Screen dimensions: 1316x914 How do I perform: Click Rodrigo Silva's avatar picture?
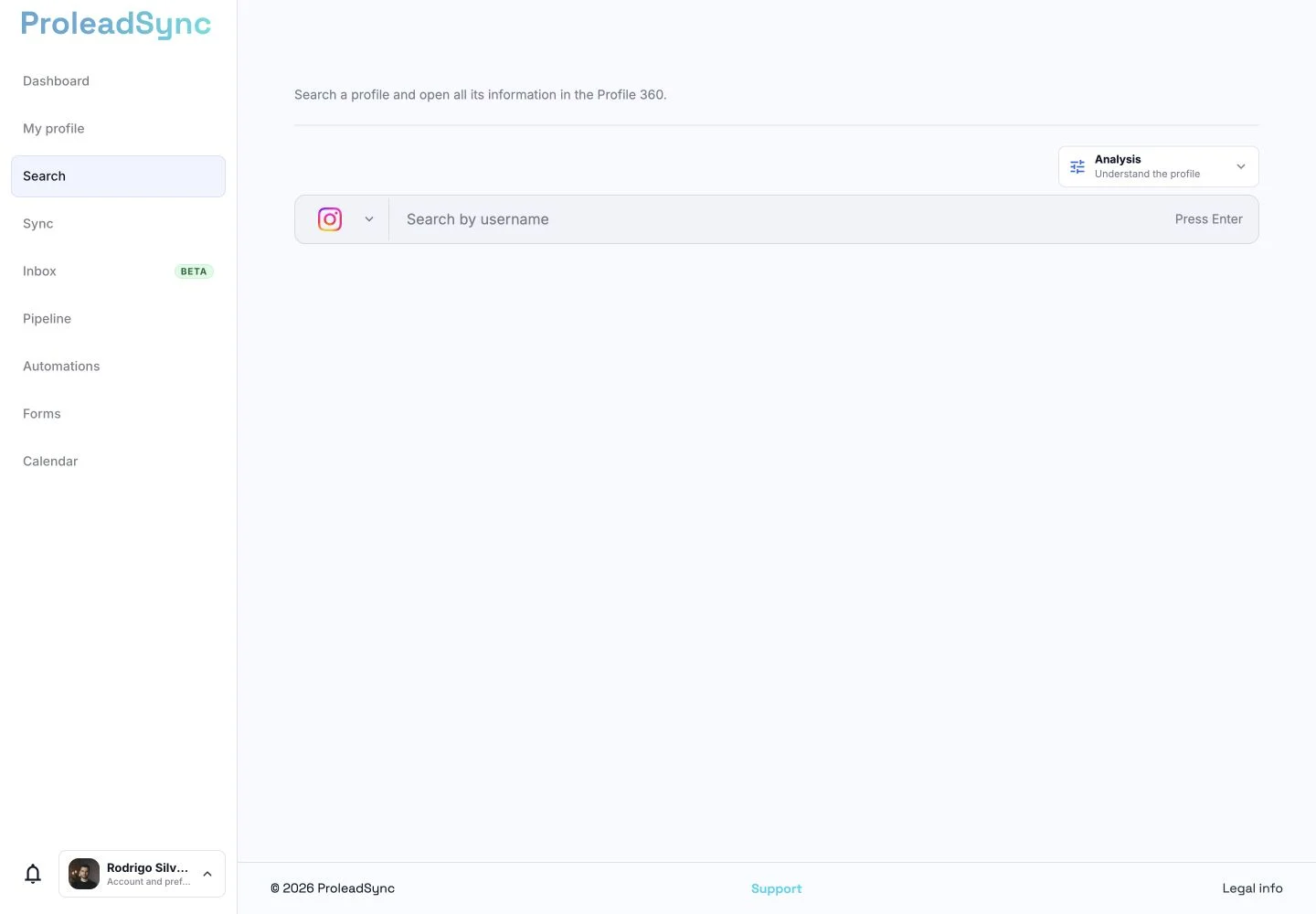tap(84, 874)
